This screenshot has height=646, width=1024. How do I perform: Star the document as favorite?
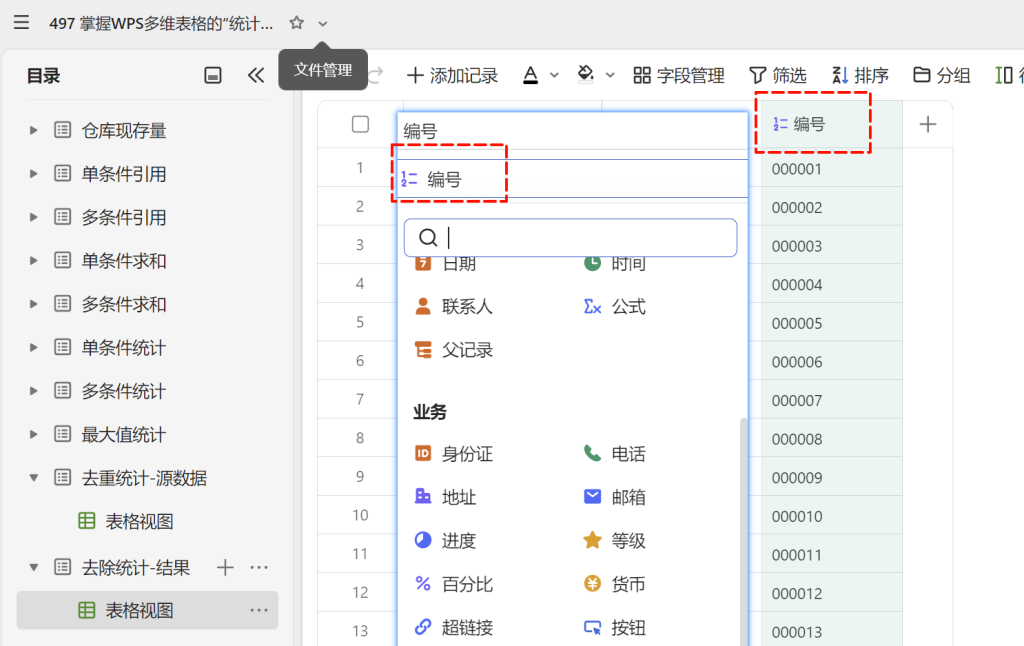point(296,23)
